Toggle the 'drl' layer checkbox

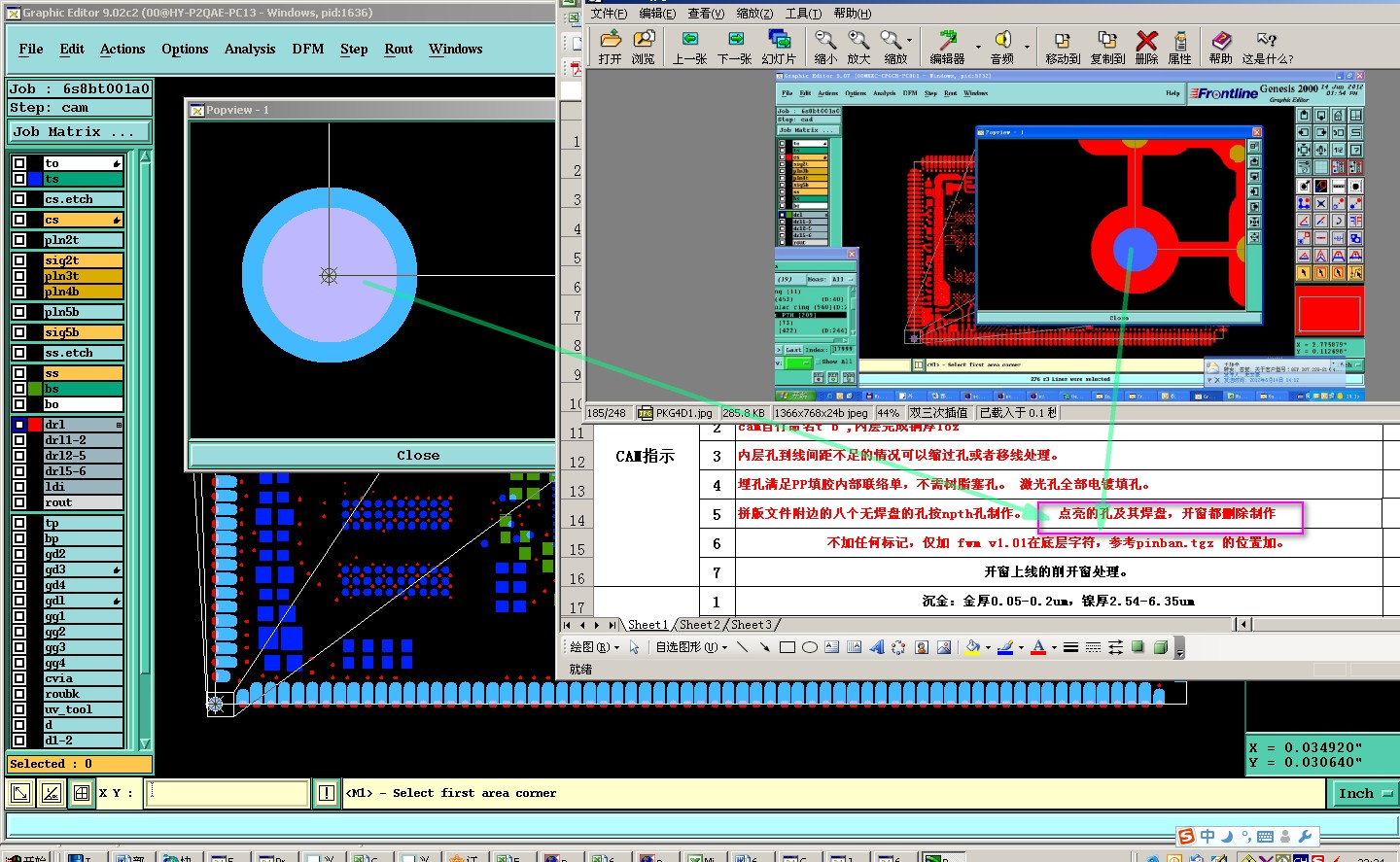[x=19, y=425]
